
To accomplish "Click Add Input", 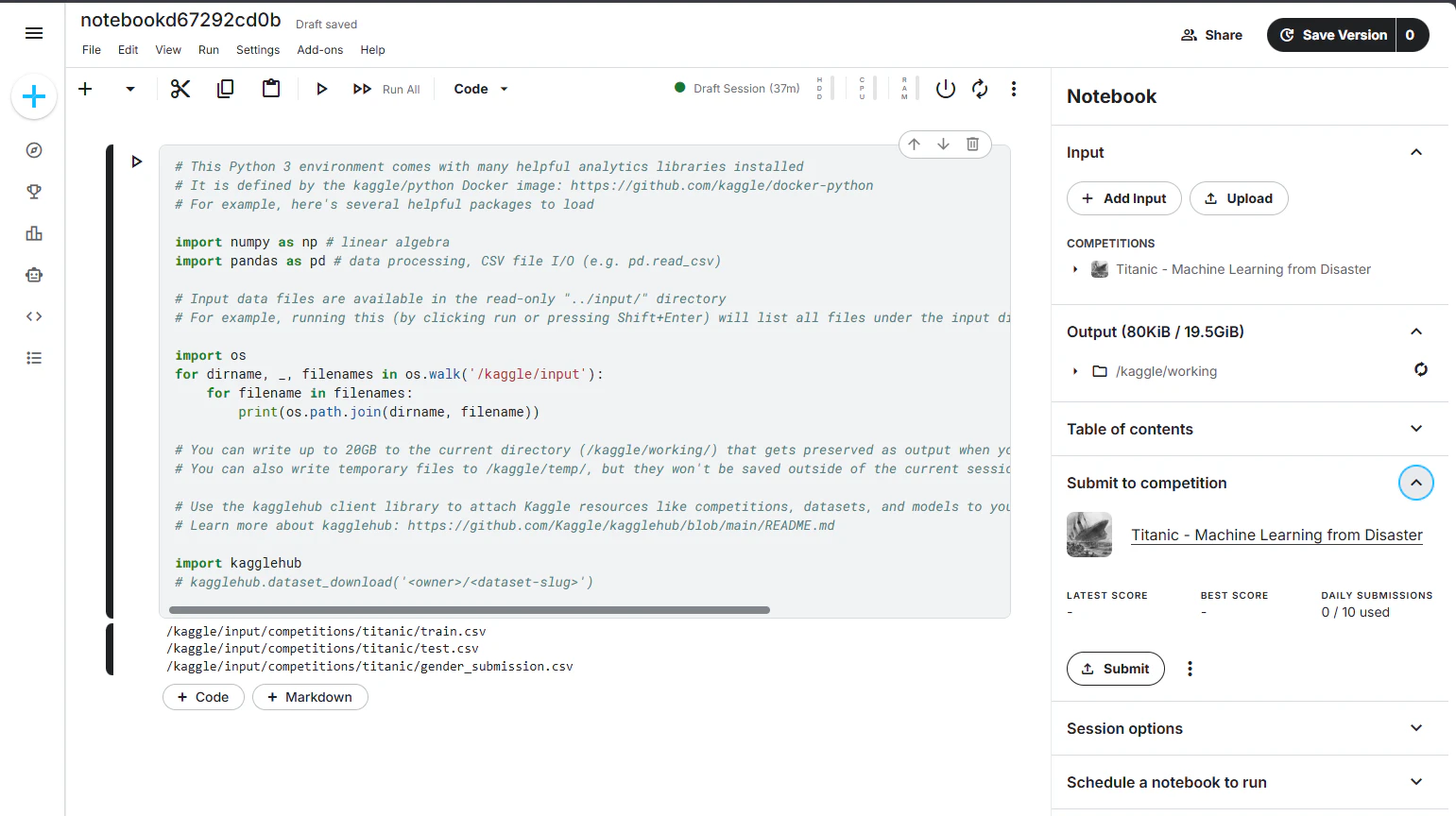I will point(1124,198).
